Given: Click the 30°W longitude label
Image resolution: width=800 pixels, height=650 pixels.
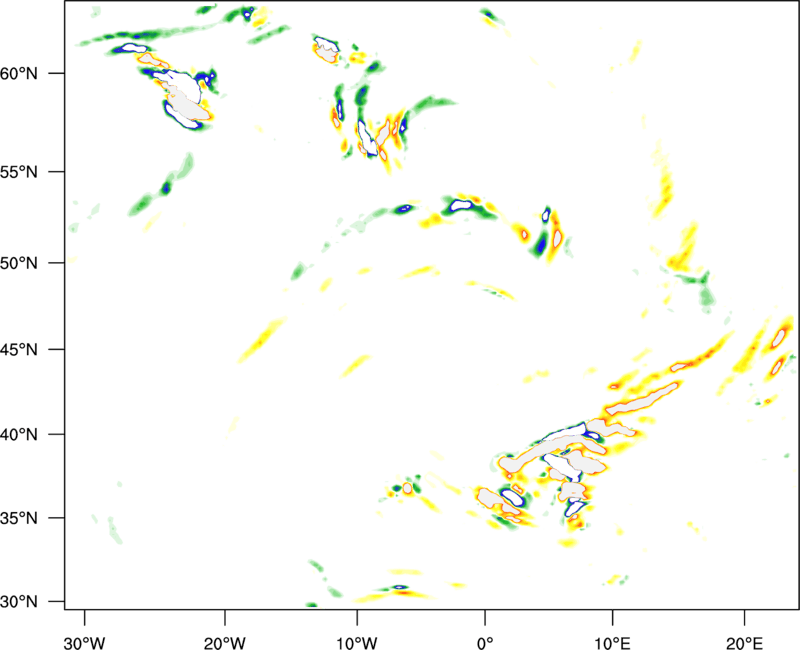Looking at the screenshot, I should [x=84, y=643].
